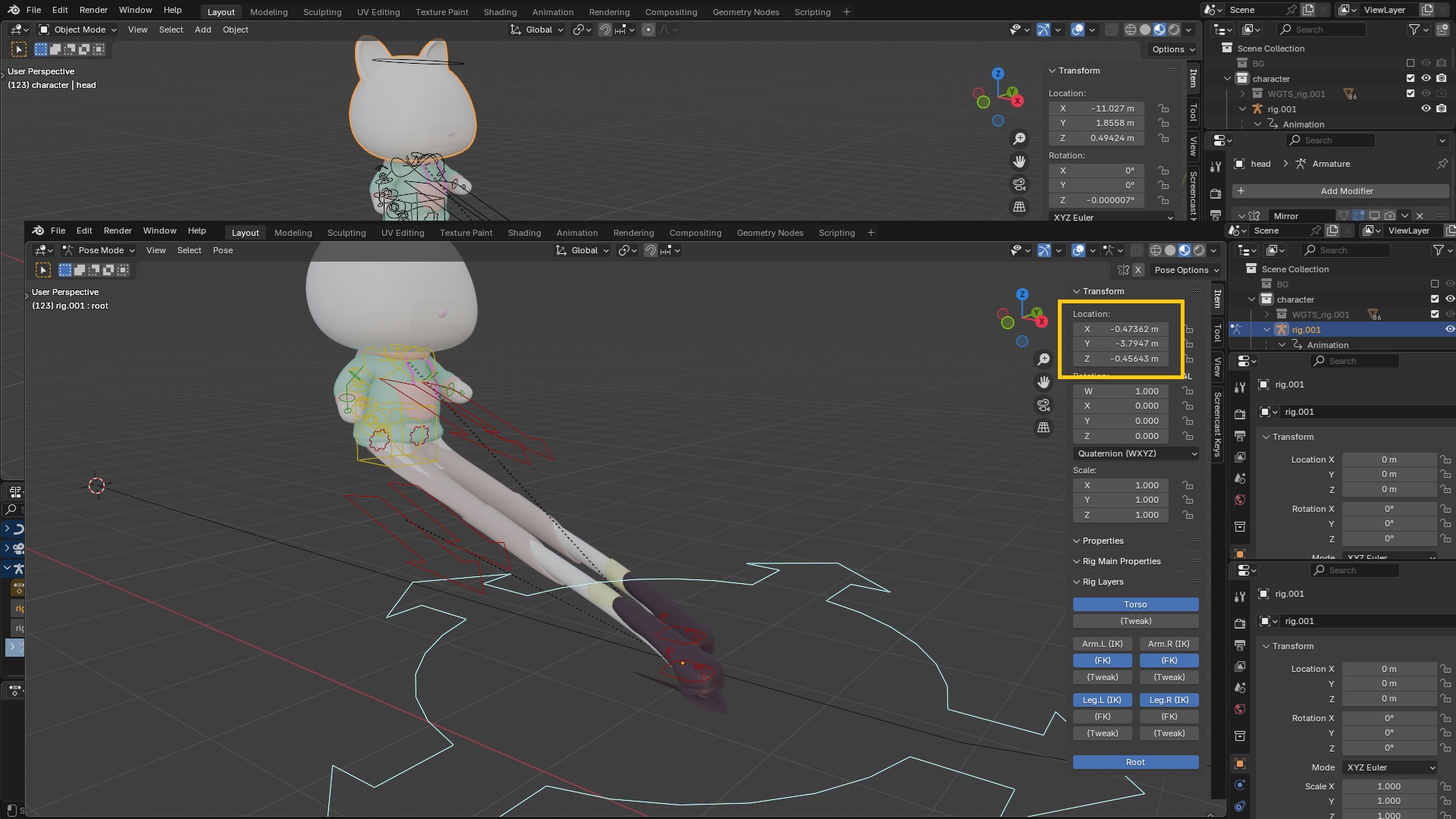The image size is (1456, 819).
Task: Toggle the Rotation X lock in the back window sidebar
Action: pyautogui.click(x=1163, y=171)
